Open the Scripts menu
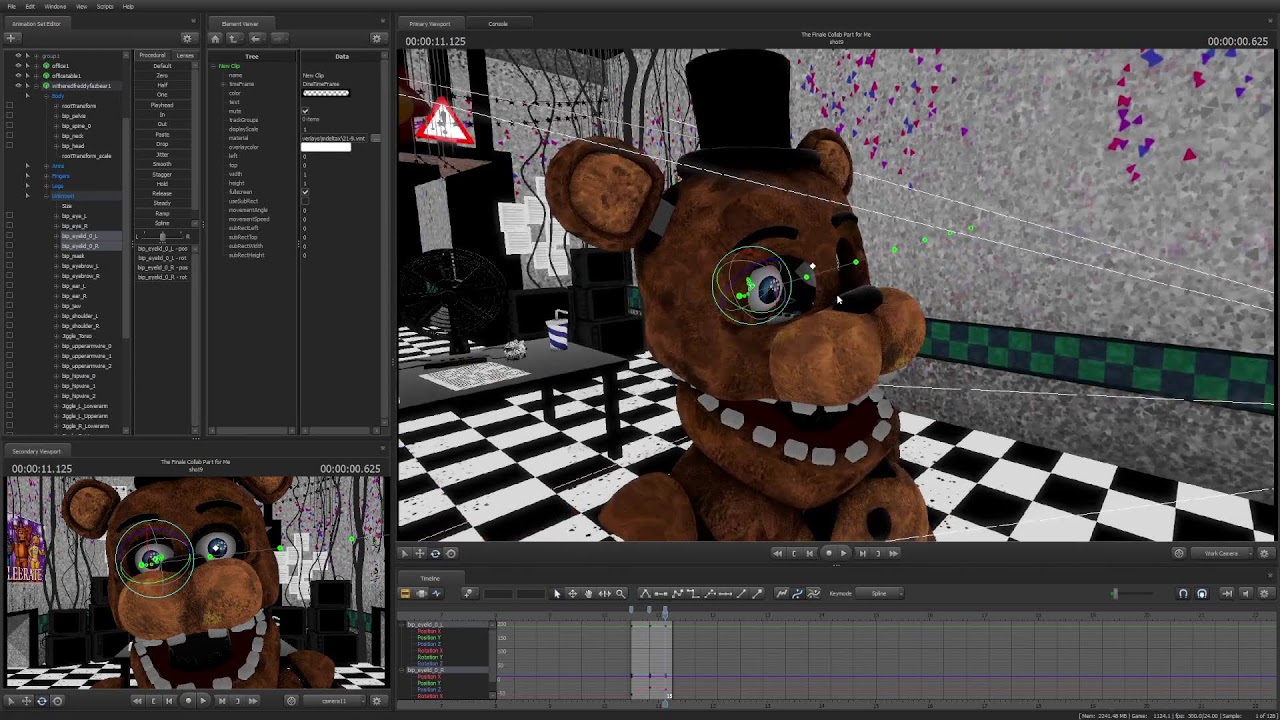This screenshot has height=720, width=1280. point(104,6)
